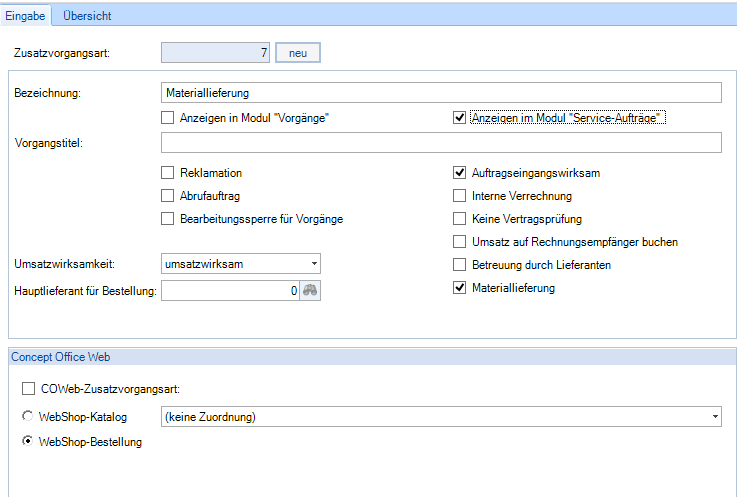Image resolution: width=737 pixels, height=497 pixels.
Task: Enable Keine Vertragsprüfung option
Action: (460, 219)
